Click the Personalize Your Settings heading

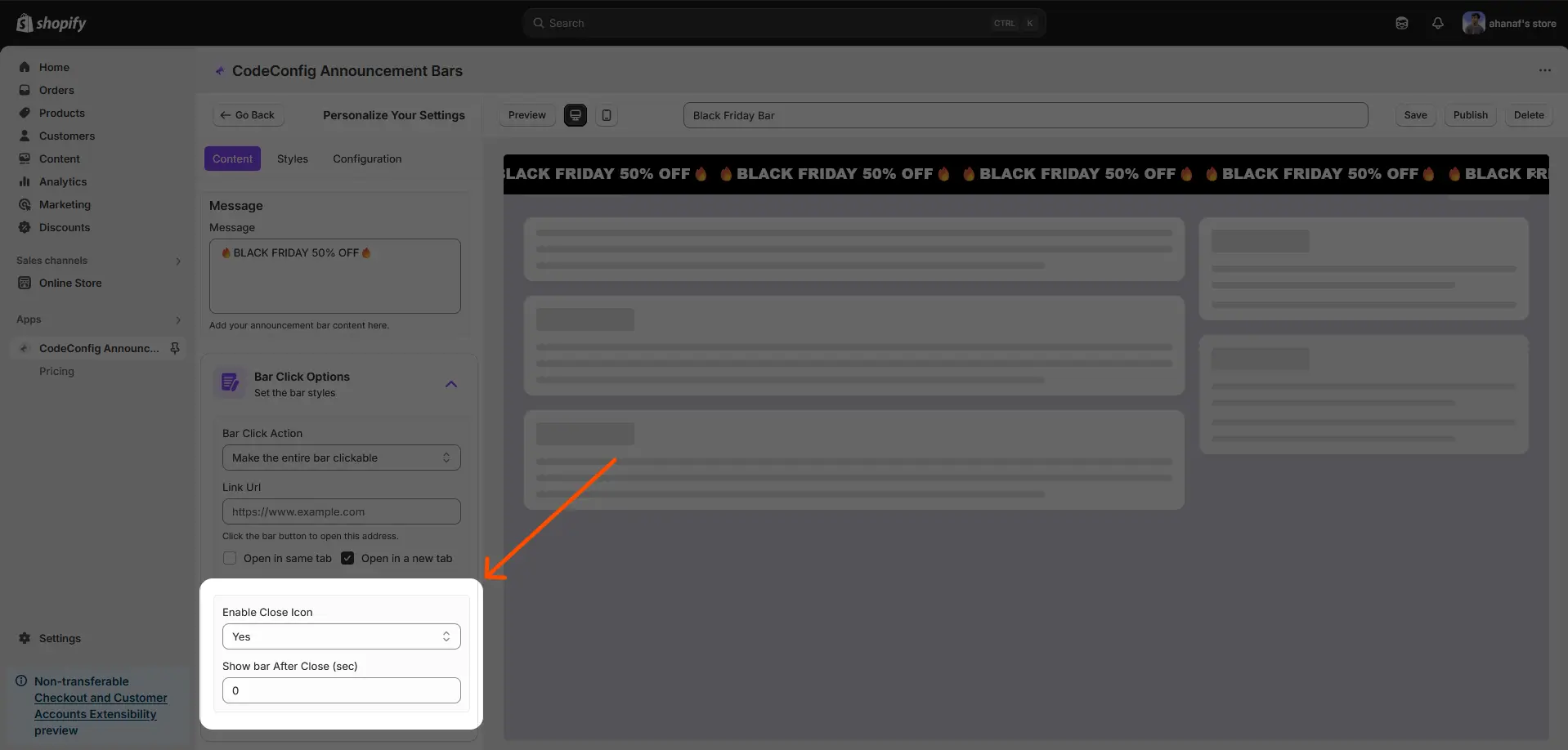tap(394, 115)
